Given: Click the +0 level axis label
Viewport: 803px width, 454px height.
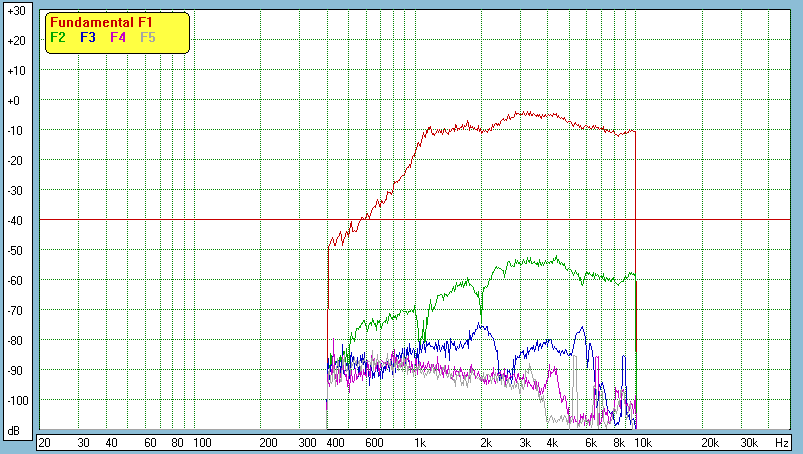Looking at the screenshot, I should click(15, 101).
